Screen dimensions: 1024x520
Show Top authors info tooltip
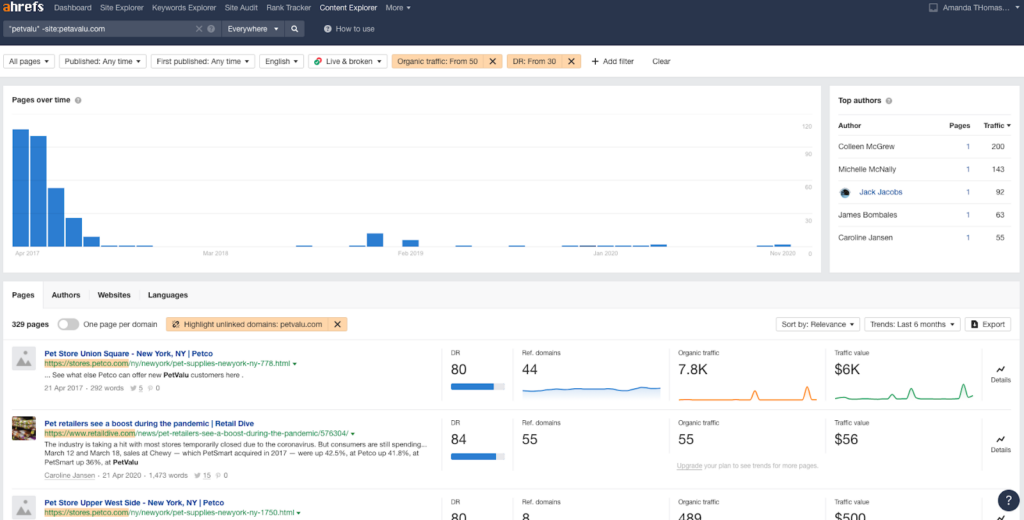click(889, 101)
